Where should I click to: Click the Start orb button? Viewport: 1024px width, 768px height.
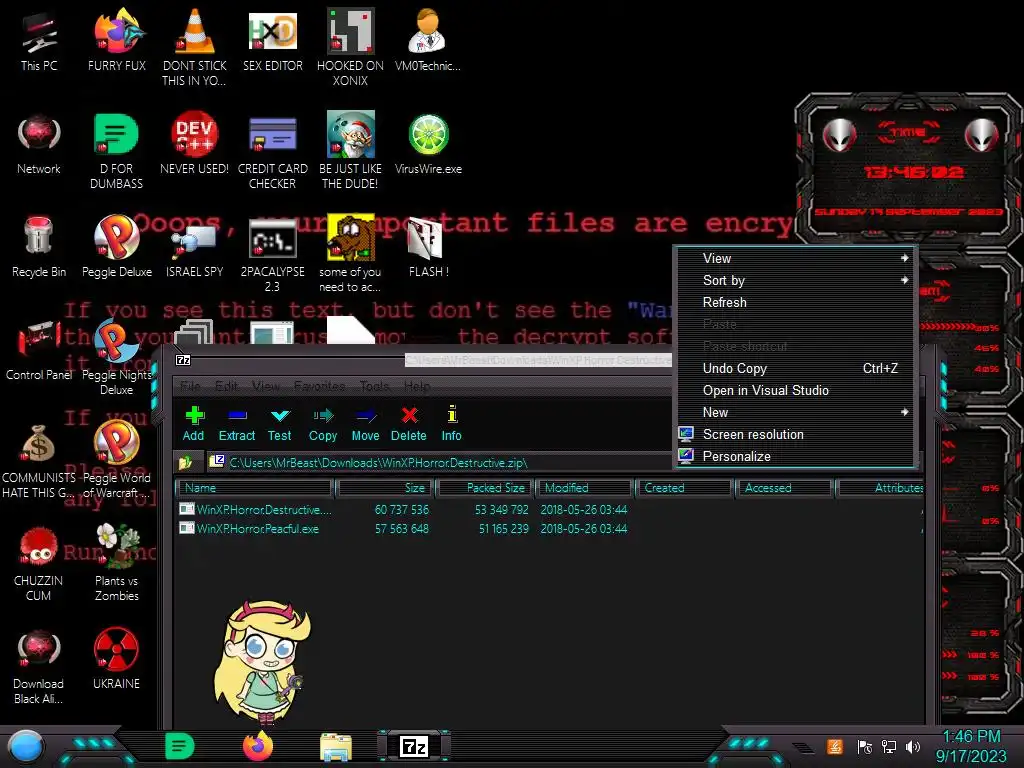point(26,747)
